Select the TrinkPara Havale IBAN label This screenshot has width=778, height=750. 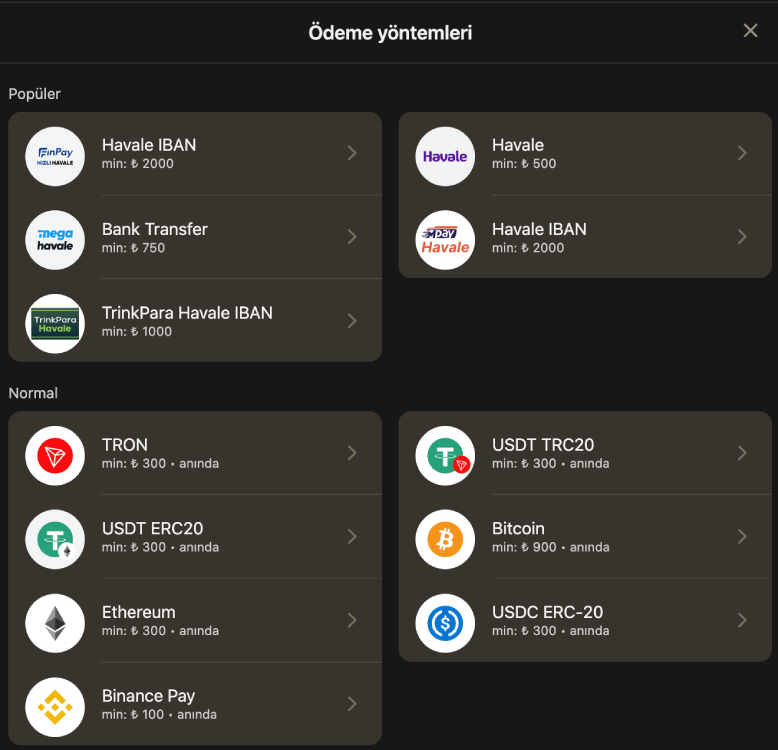tap(187, 313)
